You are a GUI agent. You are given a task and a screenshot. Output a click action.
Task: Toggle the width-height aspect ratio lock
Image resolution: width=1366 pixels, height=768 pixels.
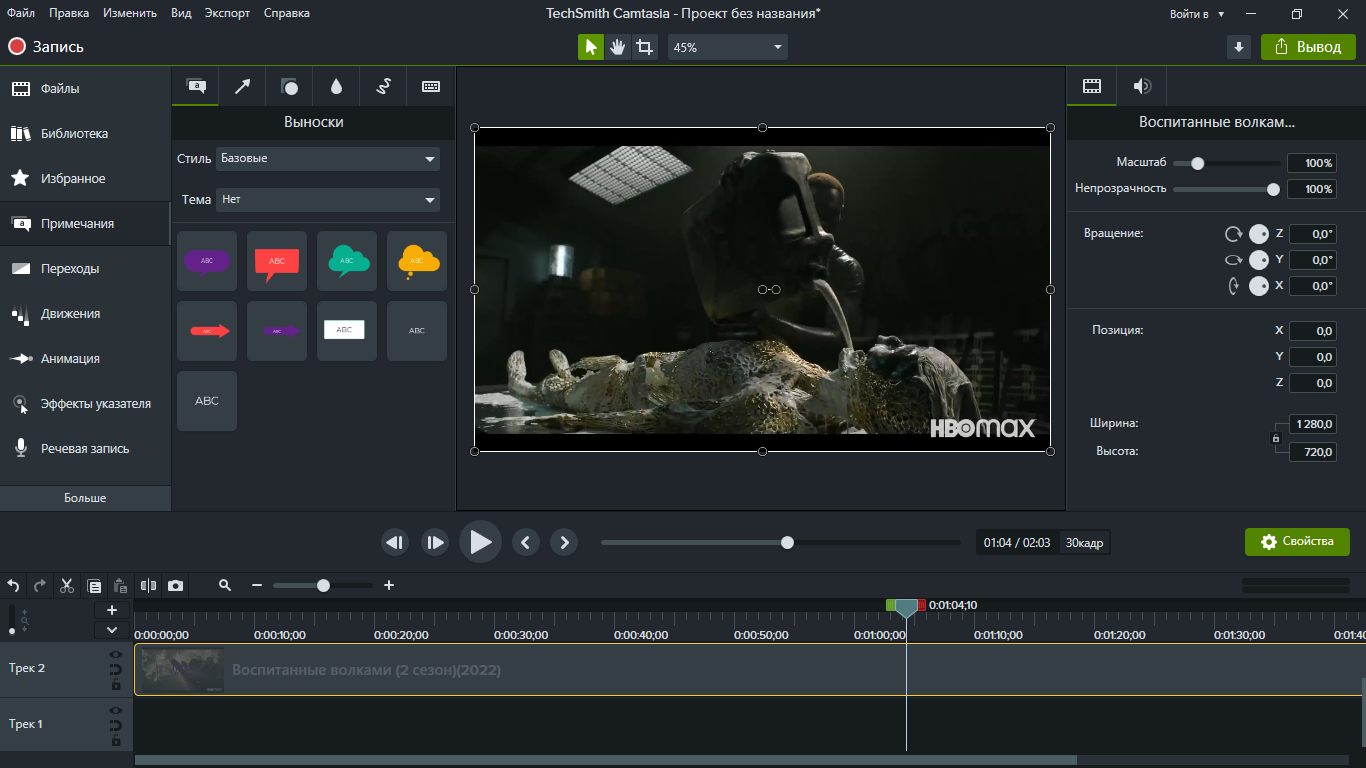pyautogui.click(x=1275, y=438)
